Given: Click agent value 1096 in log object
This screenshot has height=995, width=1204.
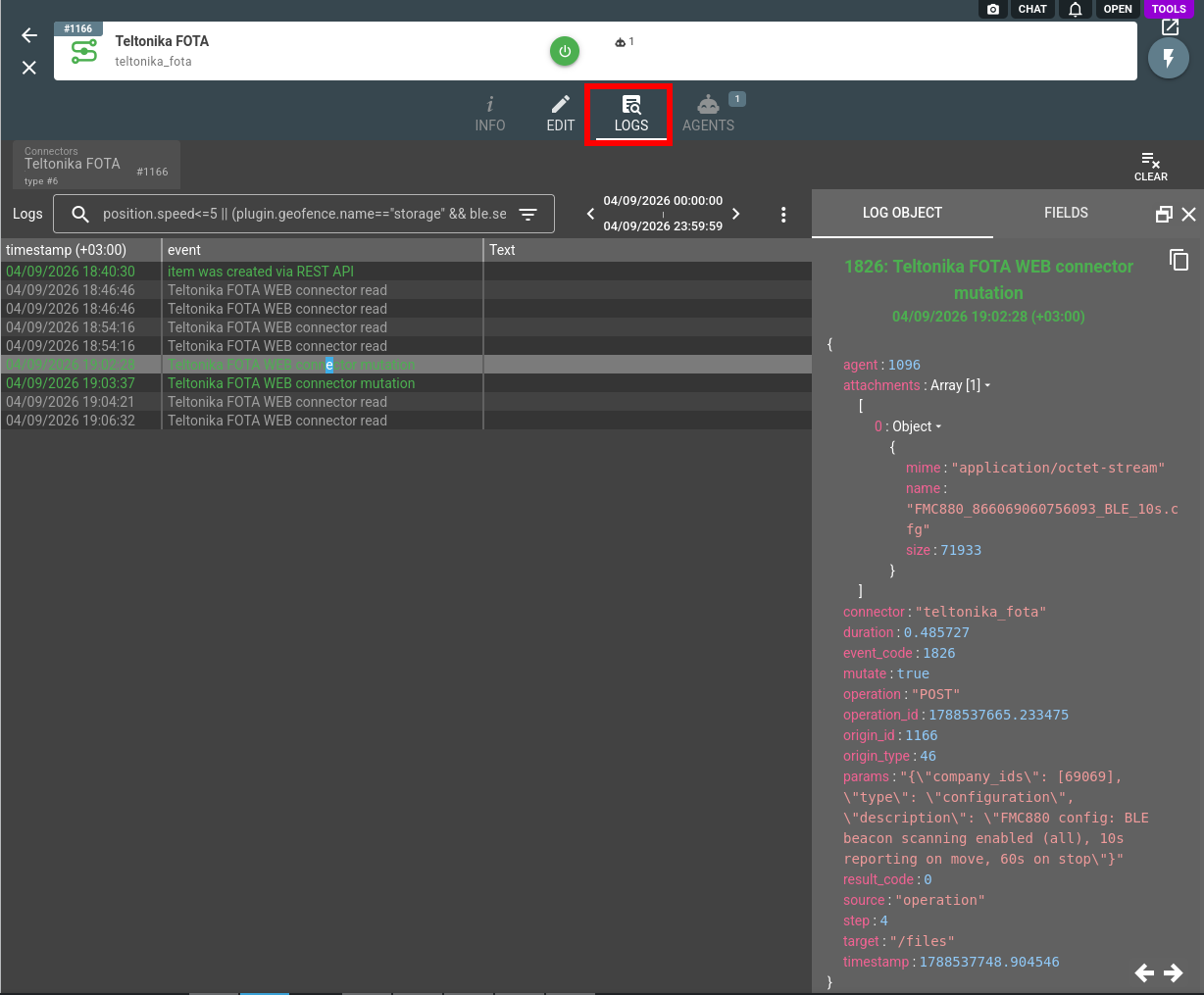Looking at the screenshot, I should click(904, 365).
